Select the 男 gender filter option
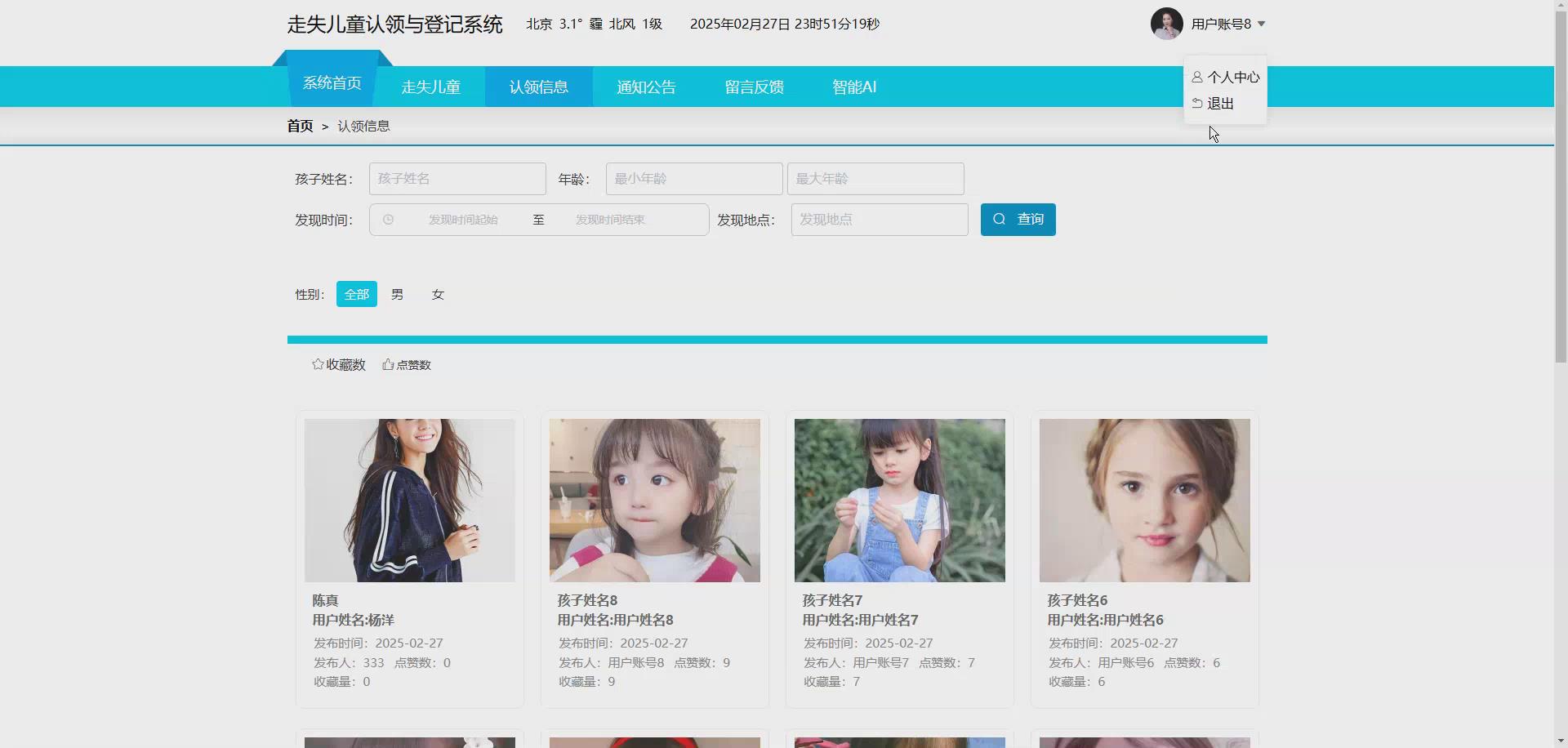 (x=397, y=294)
